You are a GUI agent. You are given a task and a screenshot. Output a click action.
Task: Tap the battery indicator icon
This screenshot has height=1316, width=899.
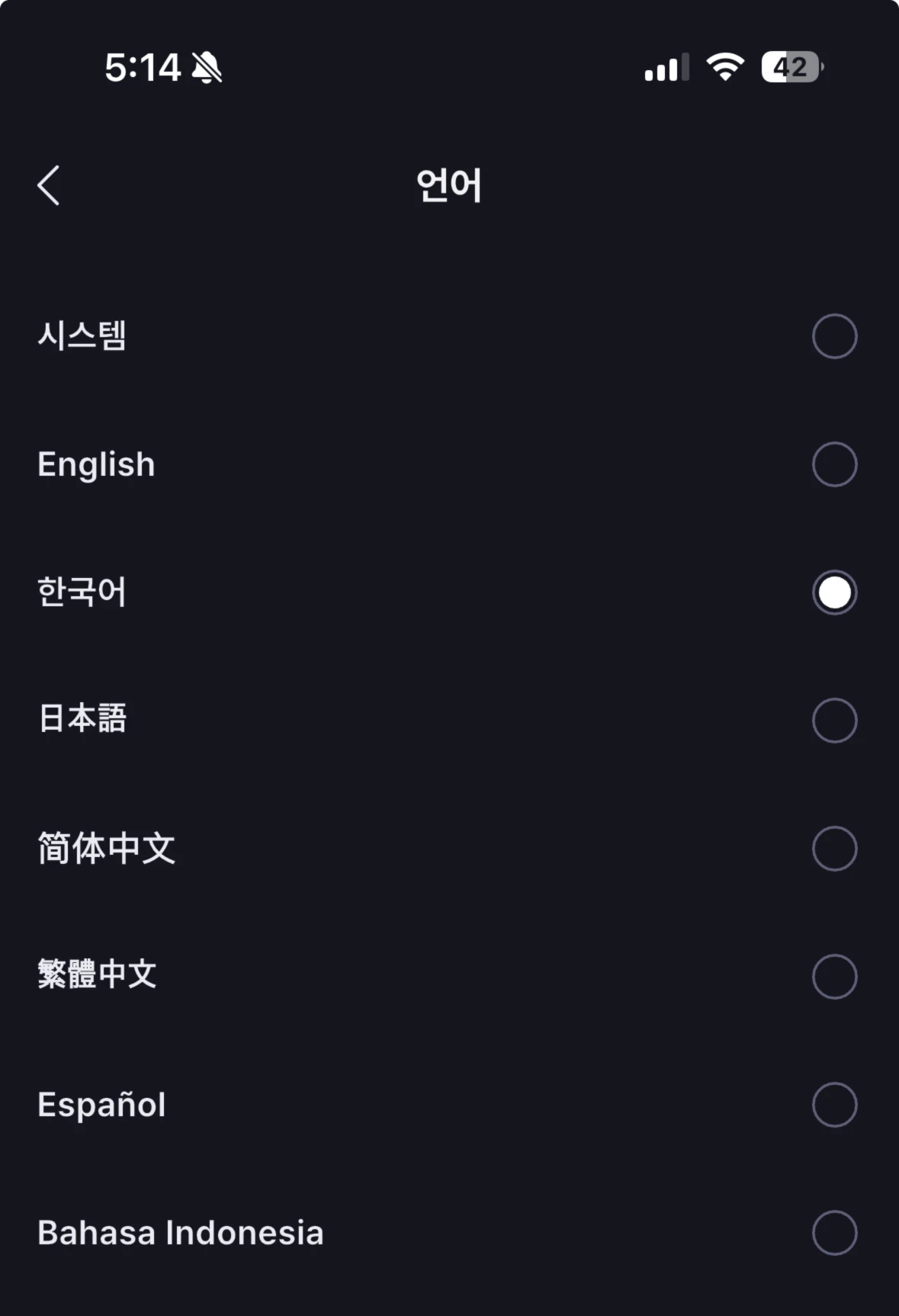pos(791,67)
